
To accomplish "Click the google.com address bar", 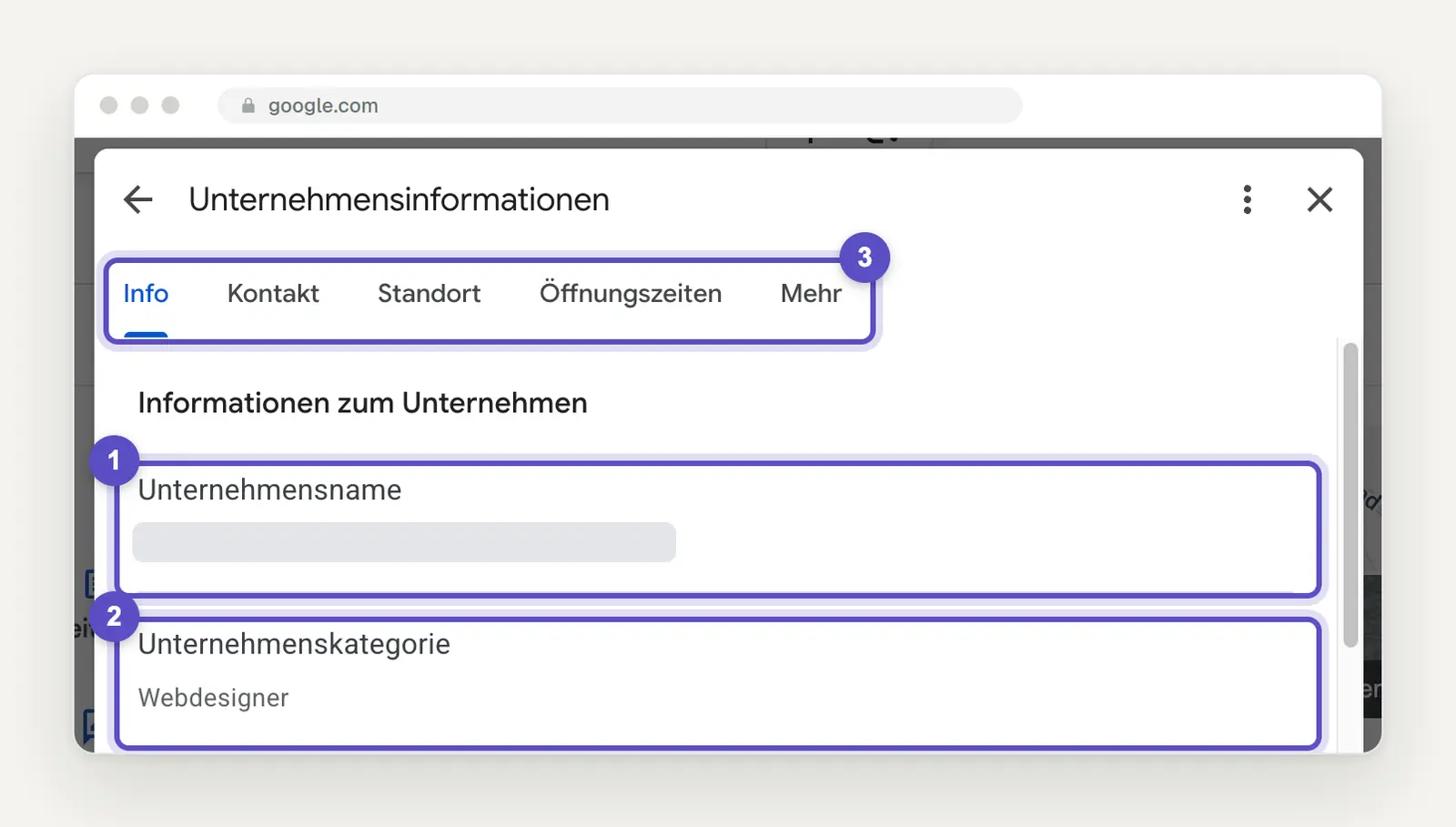I will click(620, 106).
